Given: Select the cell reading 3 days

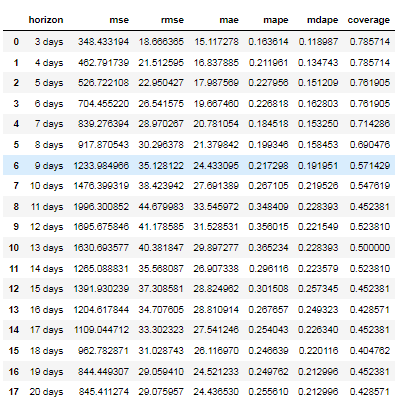Looking at the screenshot, I should [x=49, y=42].
